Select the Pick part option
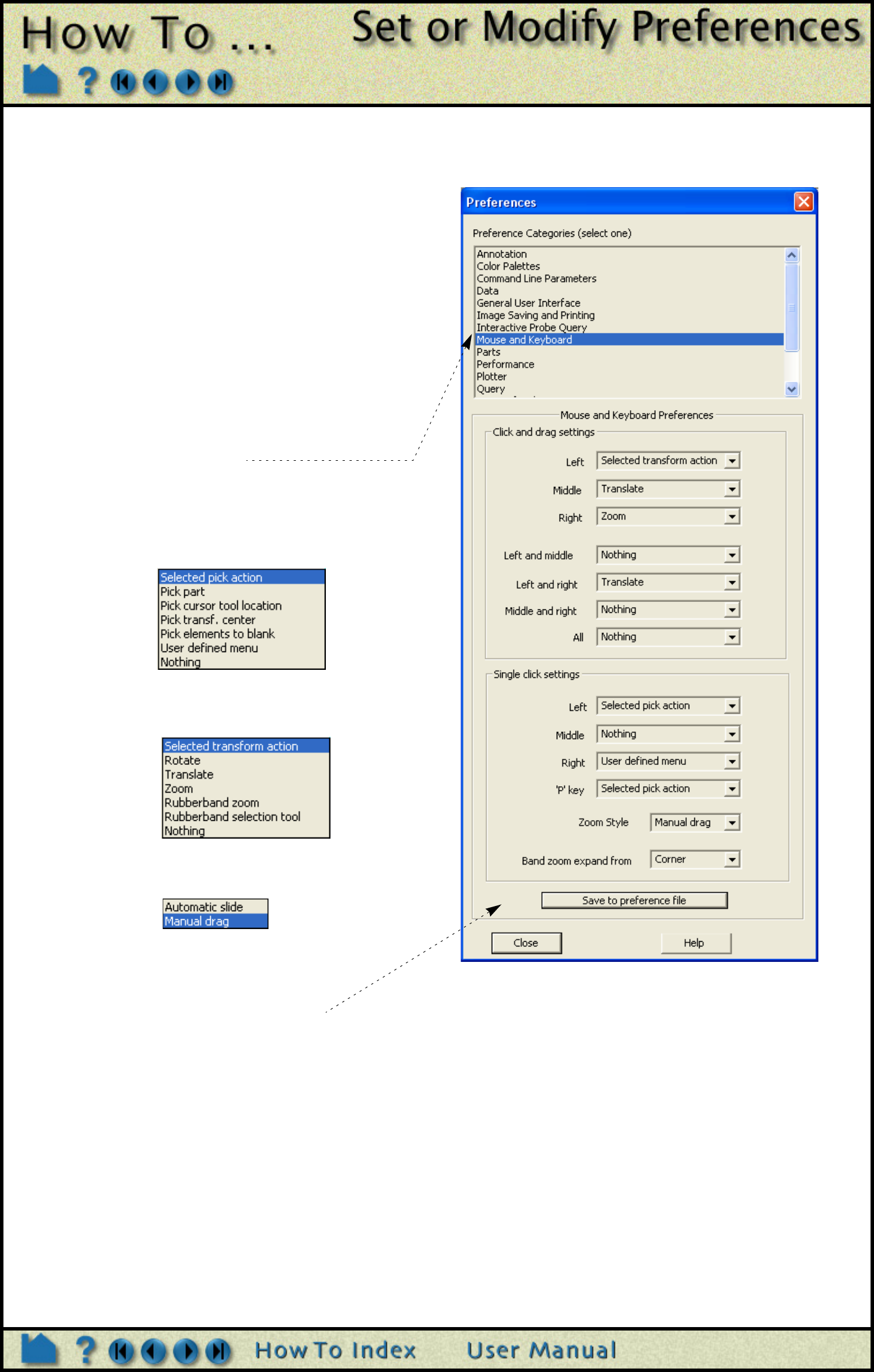 click(242, 592)
